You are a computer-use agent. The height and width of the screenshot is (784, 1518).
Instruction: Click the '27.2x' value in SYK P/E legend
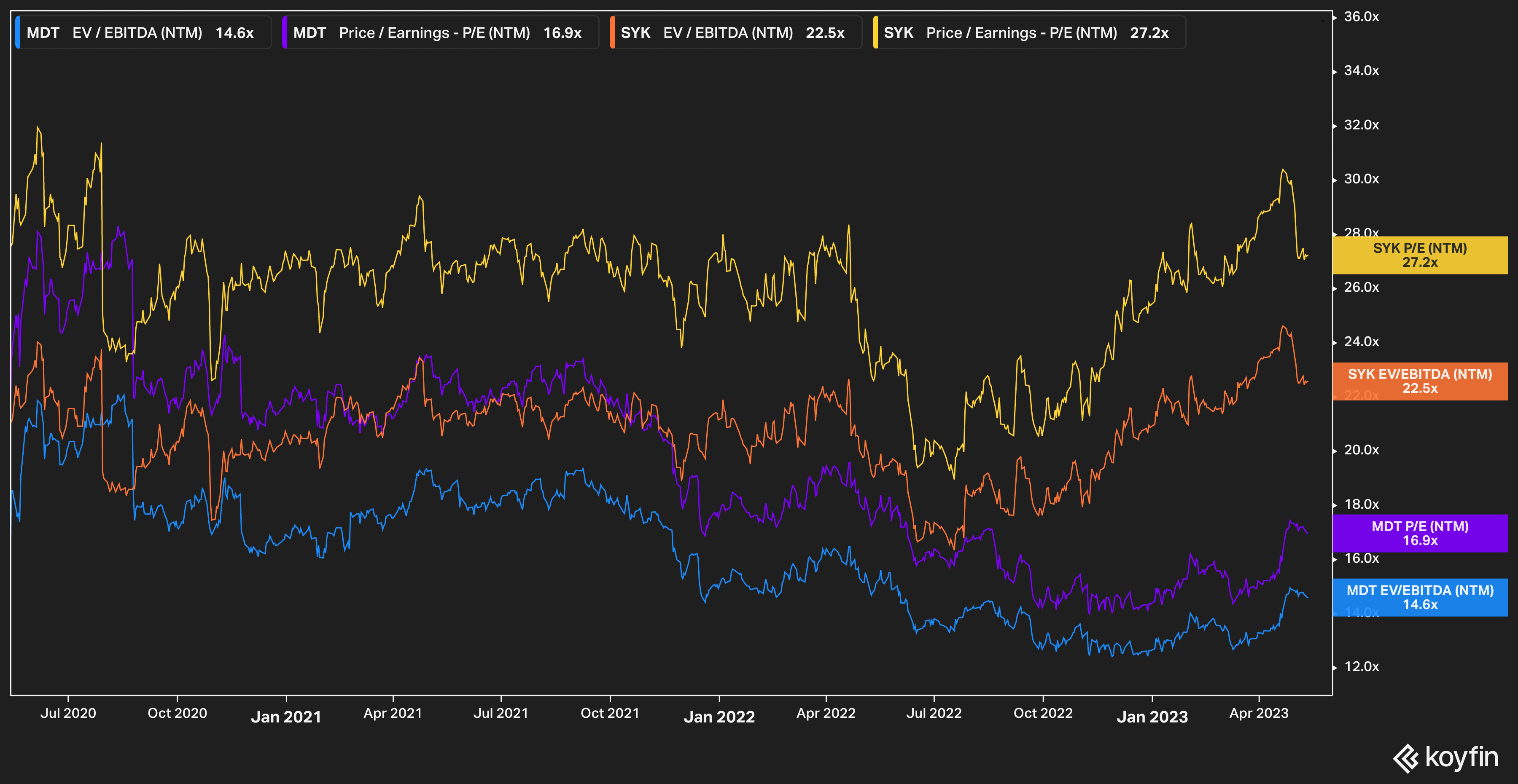(x=1149, y=33)
